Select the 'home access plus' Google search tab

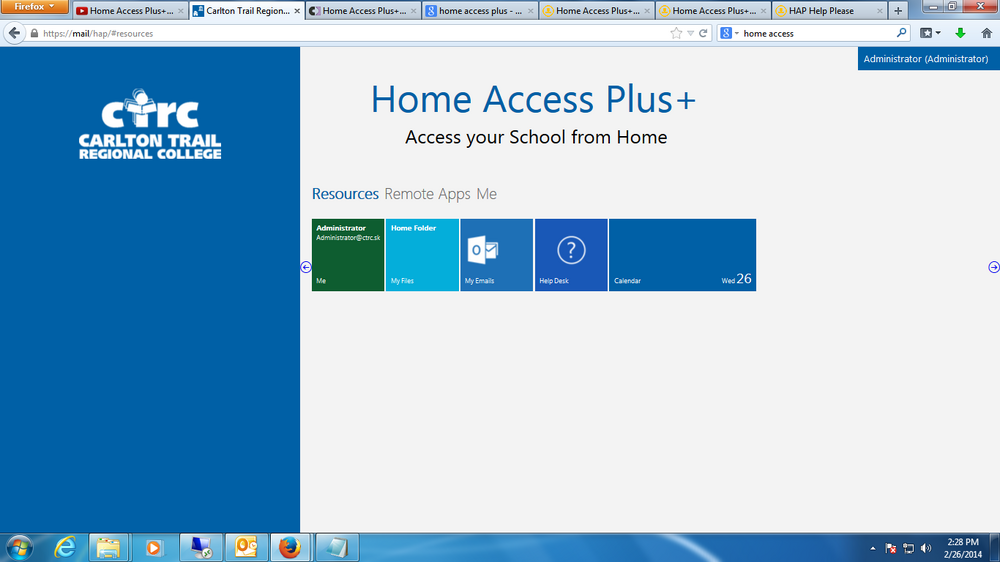point(480,11)
